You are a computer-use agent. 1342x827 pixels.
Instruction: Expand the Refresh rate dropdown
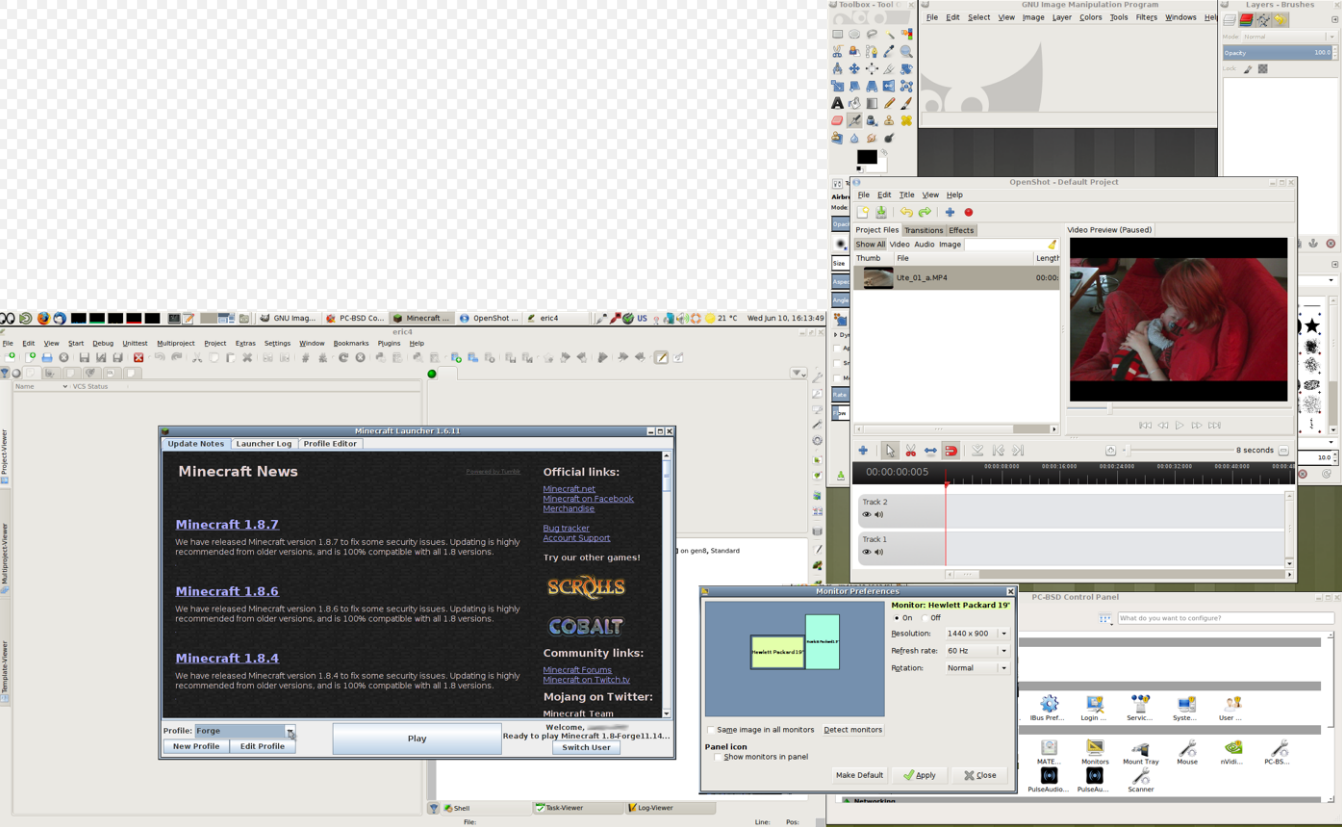977,651
